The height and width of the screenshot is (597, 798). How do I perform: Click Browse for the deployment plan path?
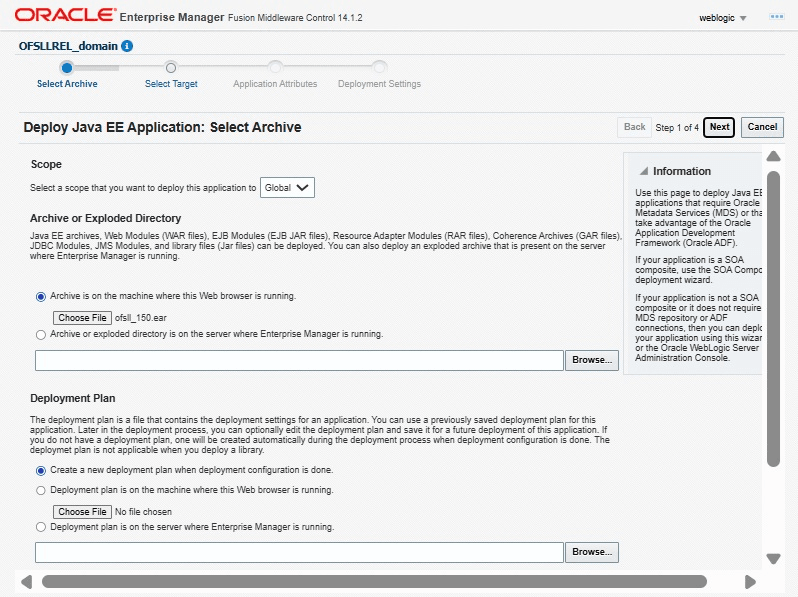[592, 552]
